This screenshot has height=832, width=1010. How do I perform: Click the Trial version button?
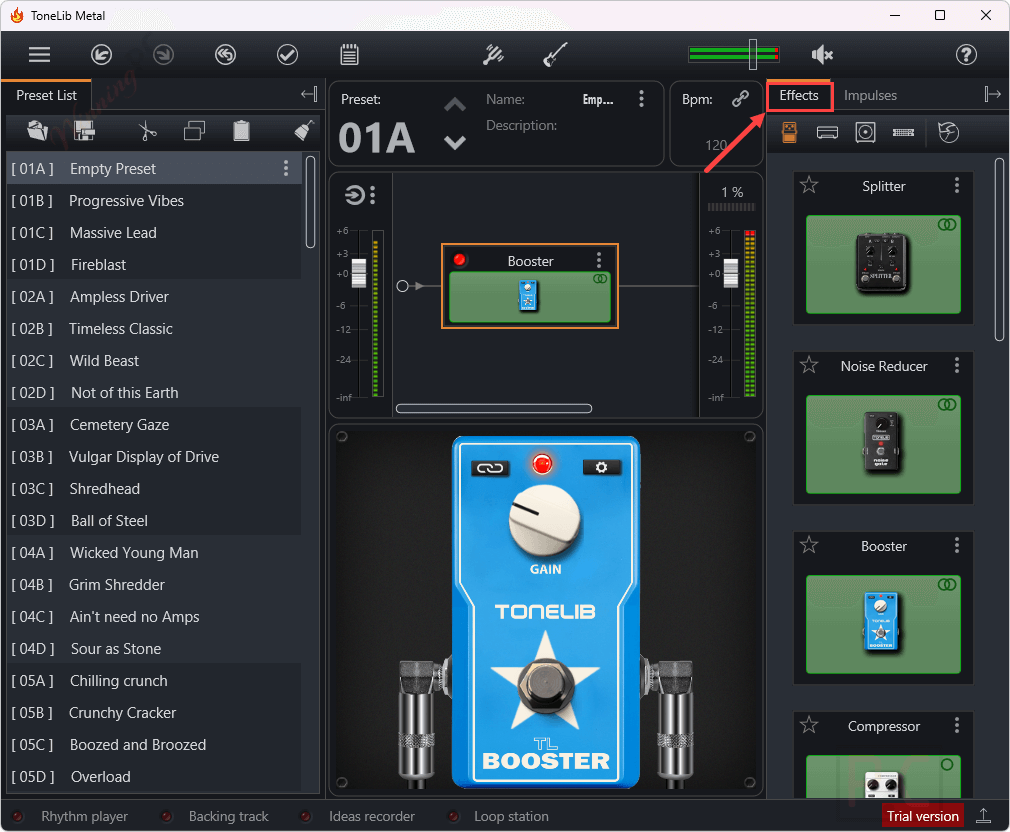coord(922,816)
